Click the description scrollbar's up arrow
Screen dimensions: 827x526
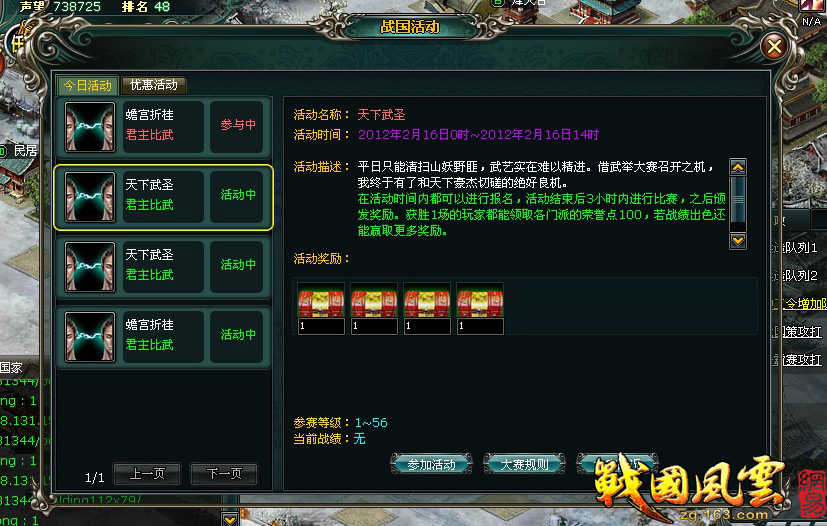coord(738,167)
